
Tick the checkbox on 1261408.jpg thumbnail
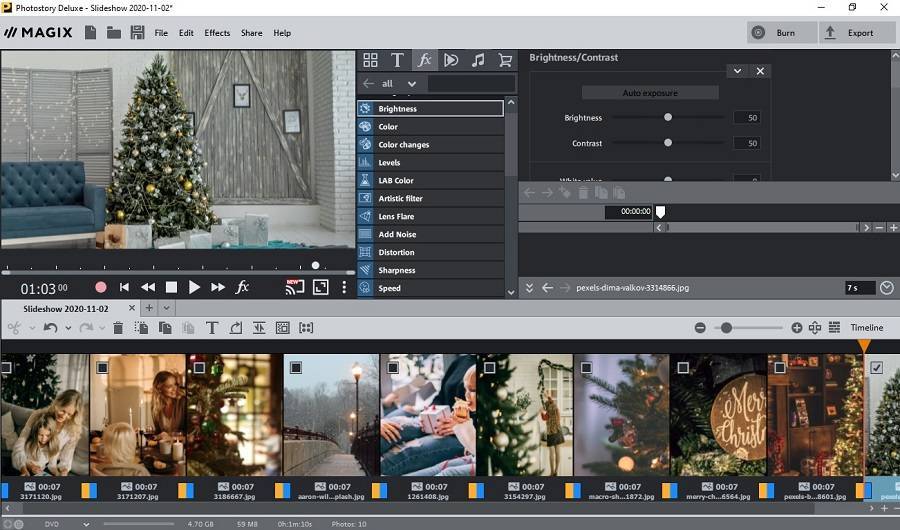[x=393, y=368]
